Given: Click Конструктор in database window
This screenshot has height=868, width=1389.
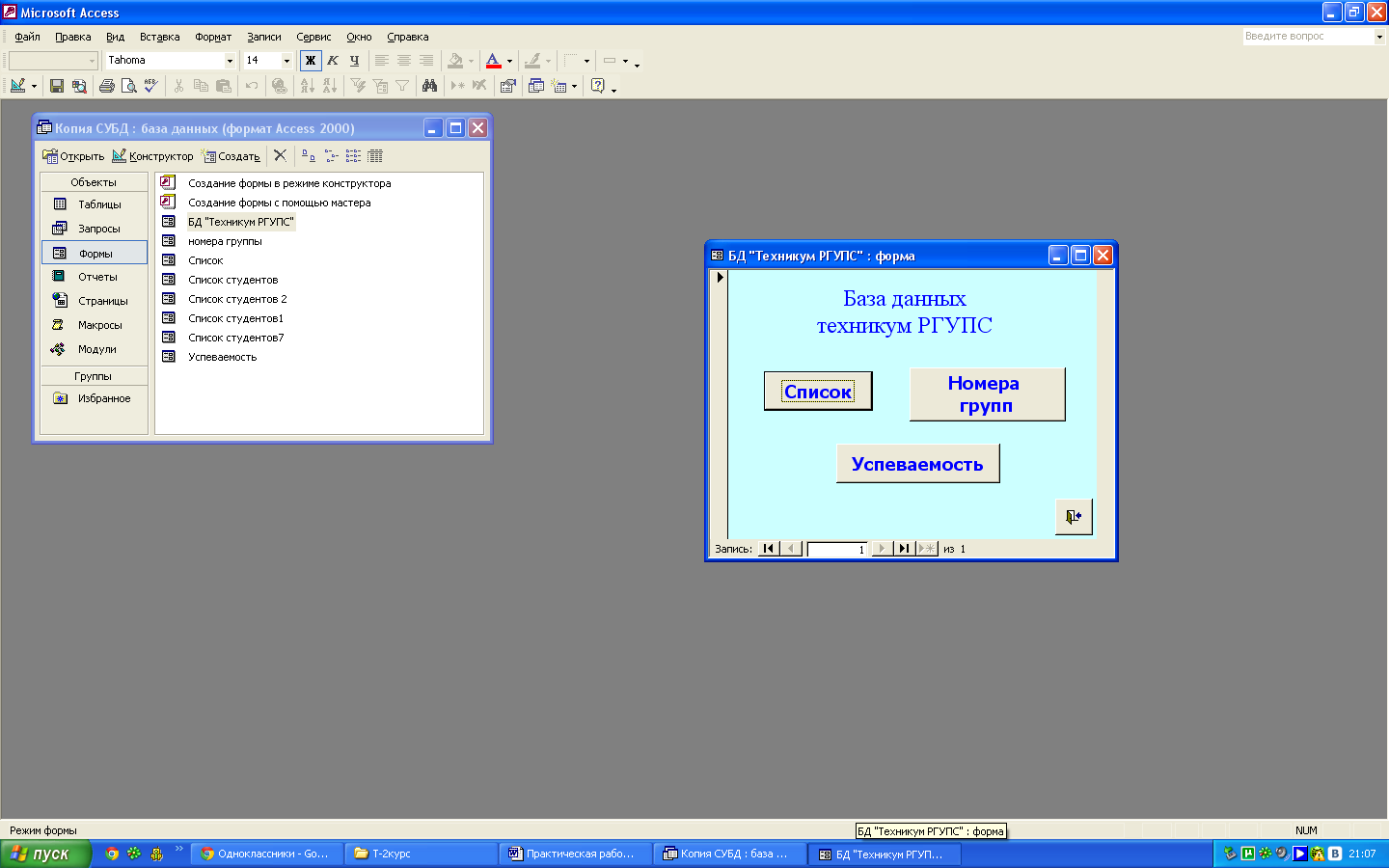Looking at the screenshot, I should click(x=152, y=156).
